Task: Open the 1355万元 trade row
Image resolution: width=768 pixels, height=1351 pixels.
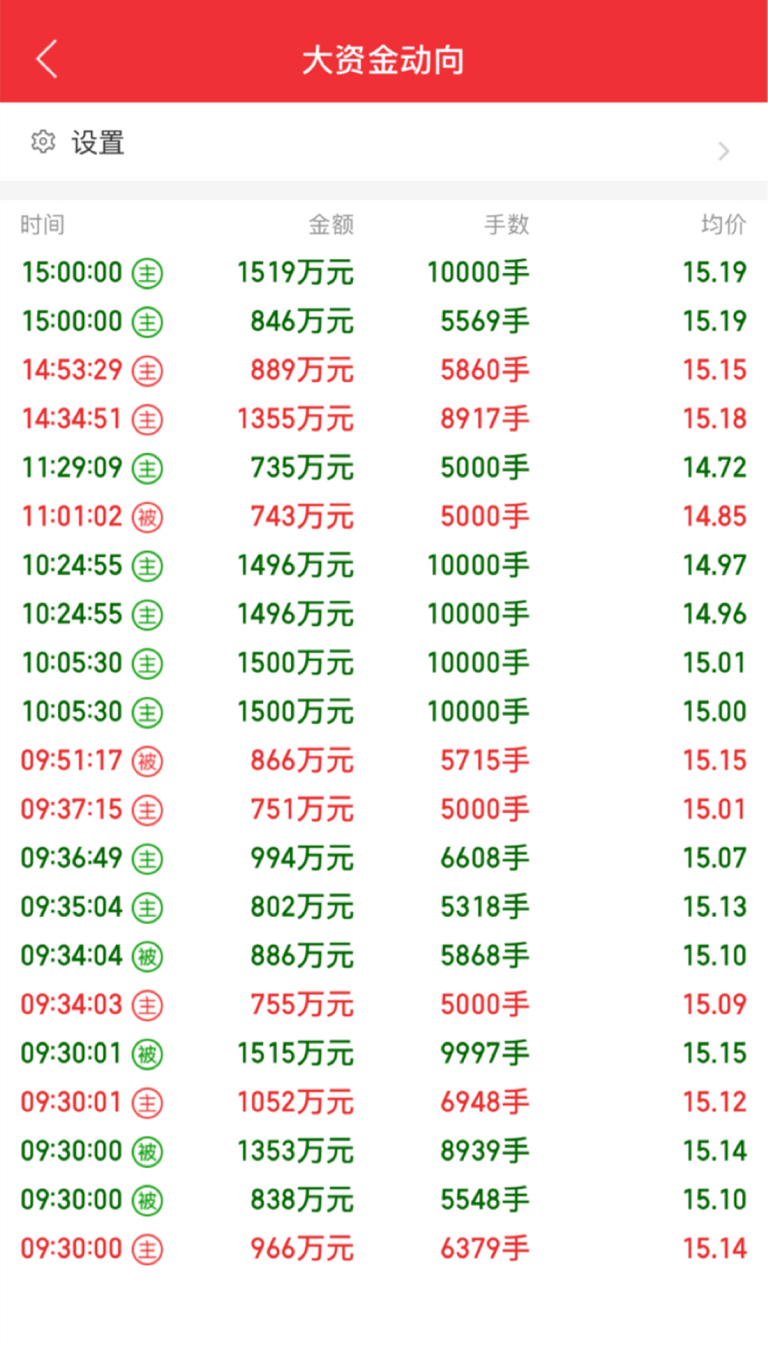Action: [384, 419]
